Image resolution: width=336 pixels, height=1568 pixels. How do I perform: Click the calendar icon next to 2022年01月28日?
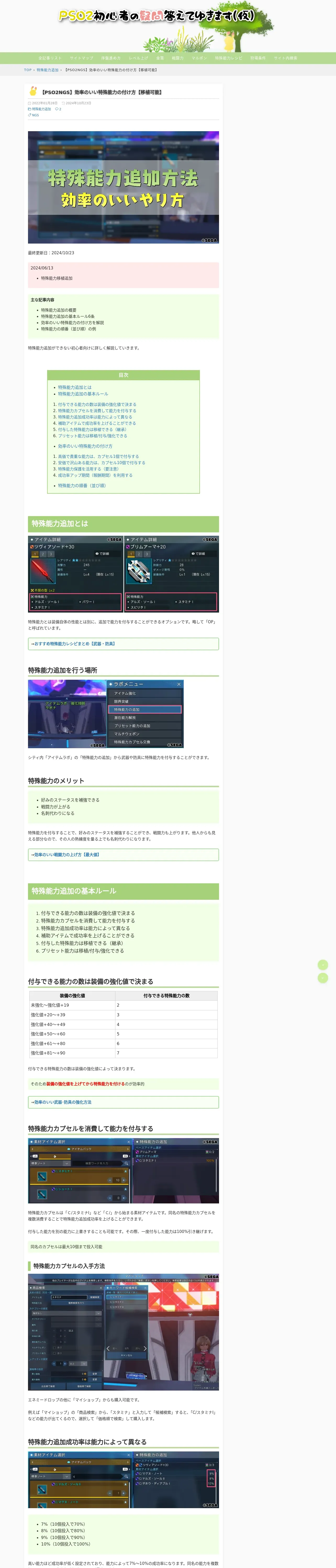pyautogui.click(x=29, y=103)
